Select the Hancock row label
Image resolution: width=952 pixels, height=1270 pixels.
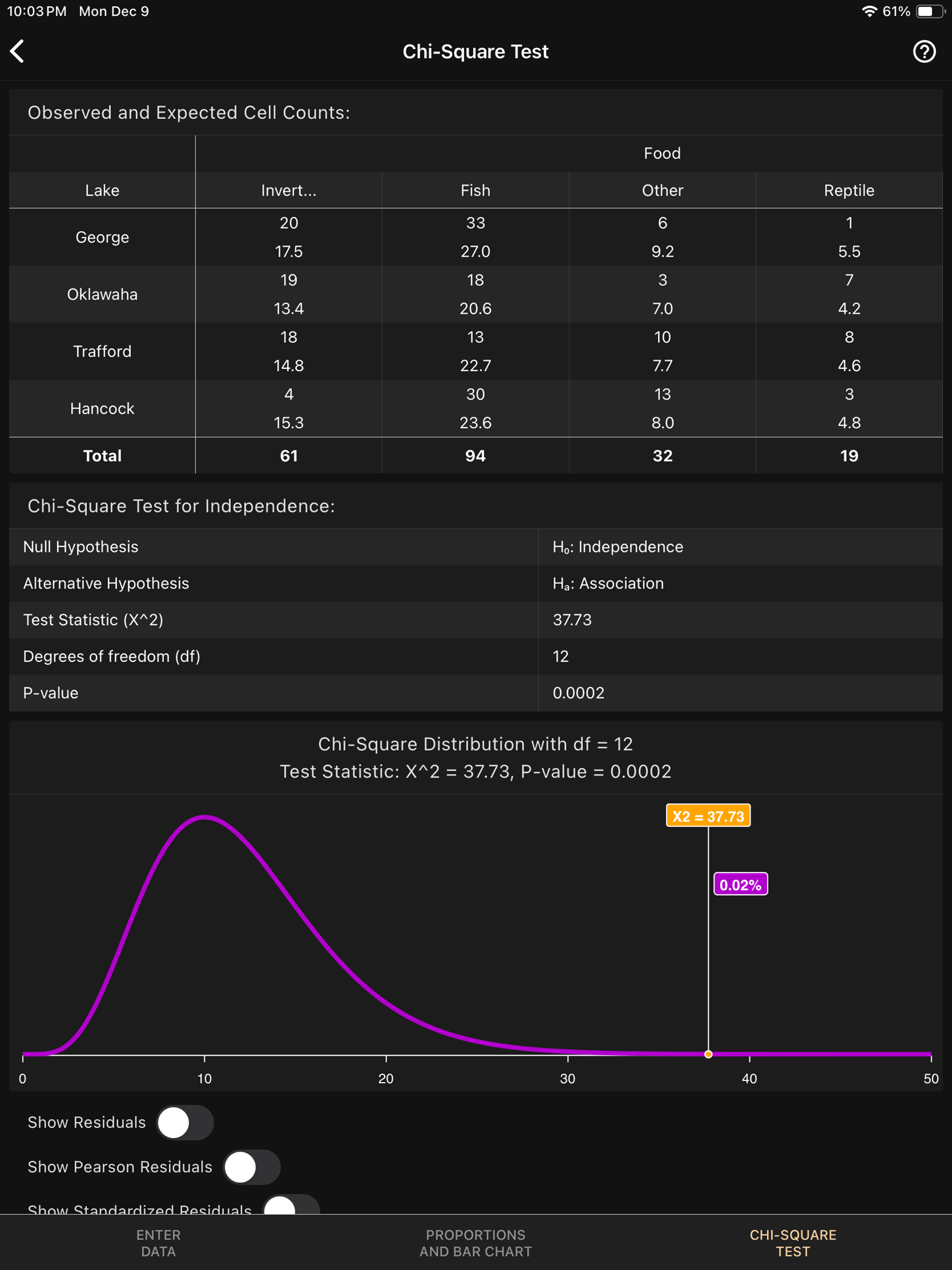tap(102, 409)
